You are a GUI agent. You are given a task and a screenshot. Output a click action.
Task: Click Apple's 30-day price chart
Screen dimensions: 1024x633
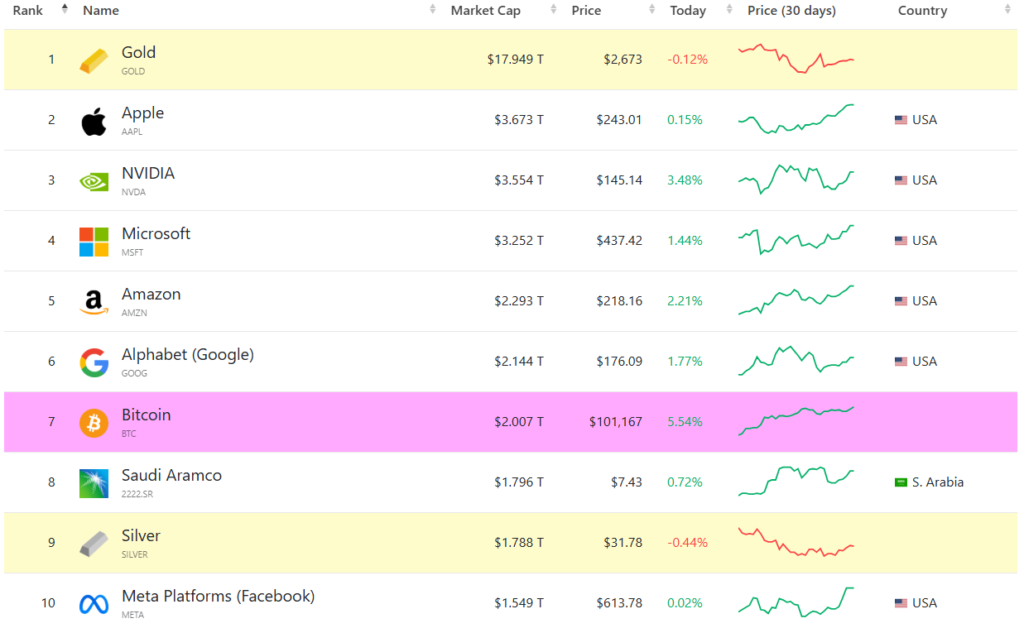[x=796, y=119]
